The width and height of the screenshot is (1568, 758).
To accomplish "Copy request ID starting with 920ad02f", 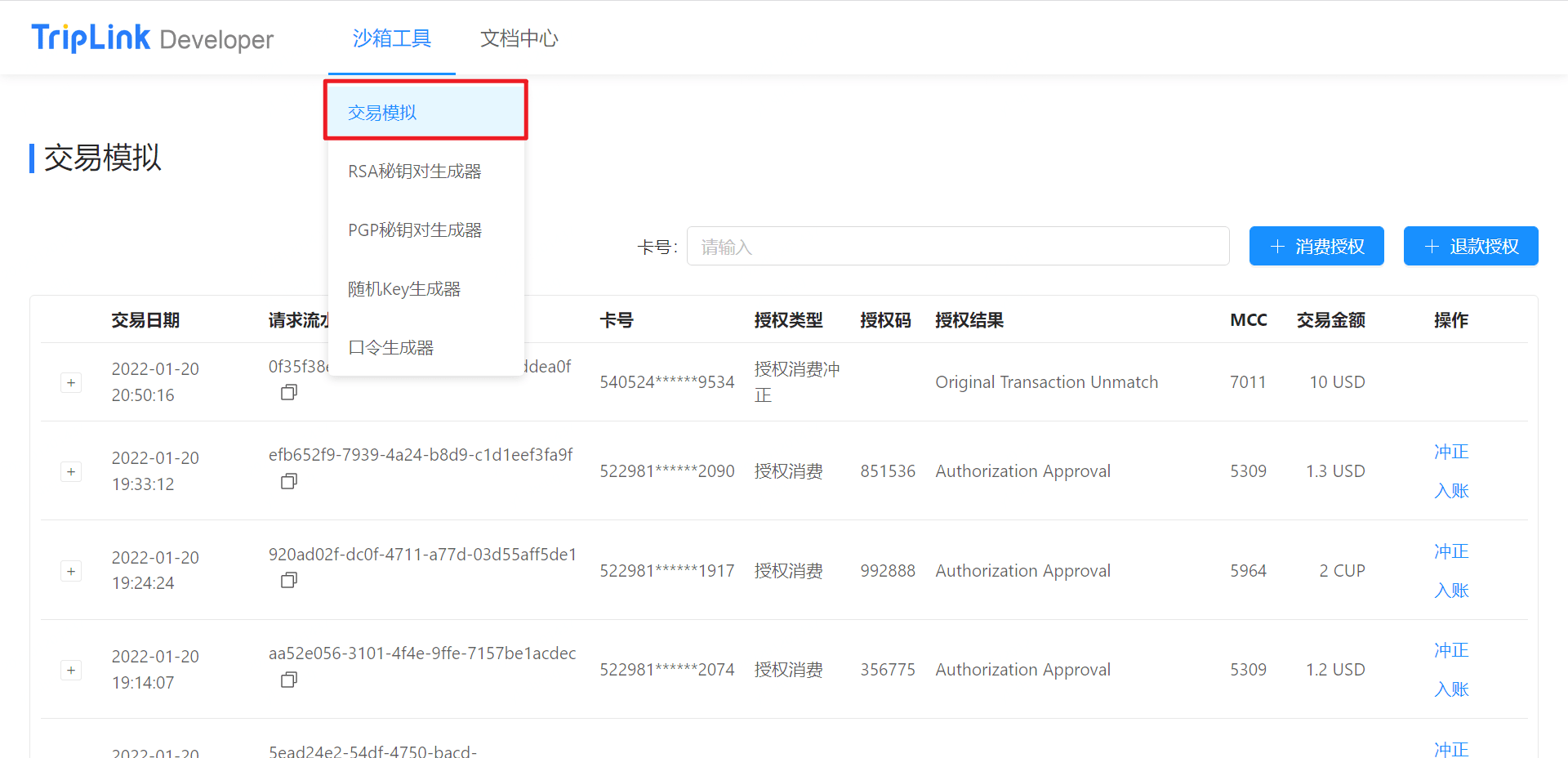I will coord(288,581).
